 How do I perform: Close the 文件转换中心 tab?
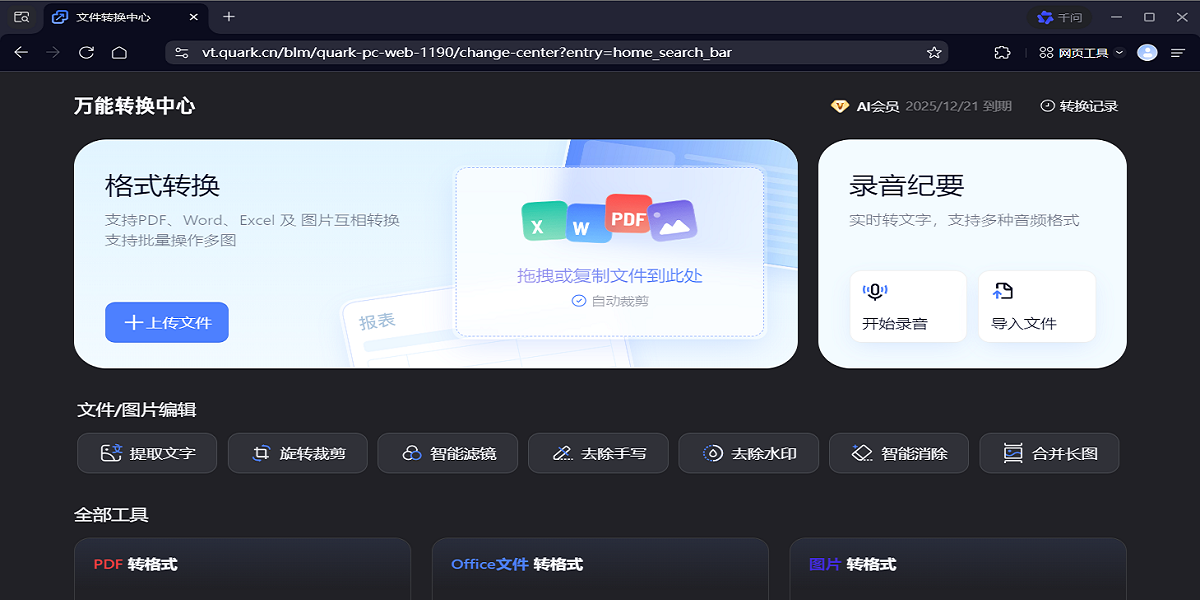pos(194,17)
